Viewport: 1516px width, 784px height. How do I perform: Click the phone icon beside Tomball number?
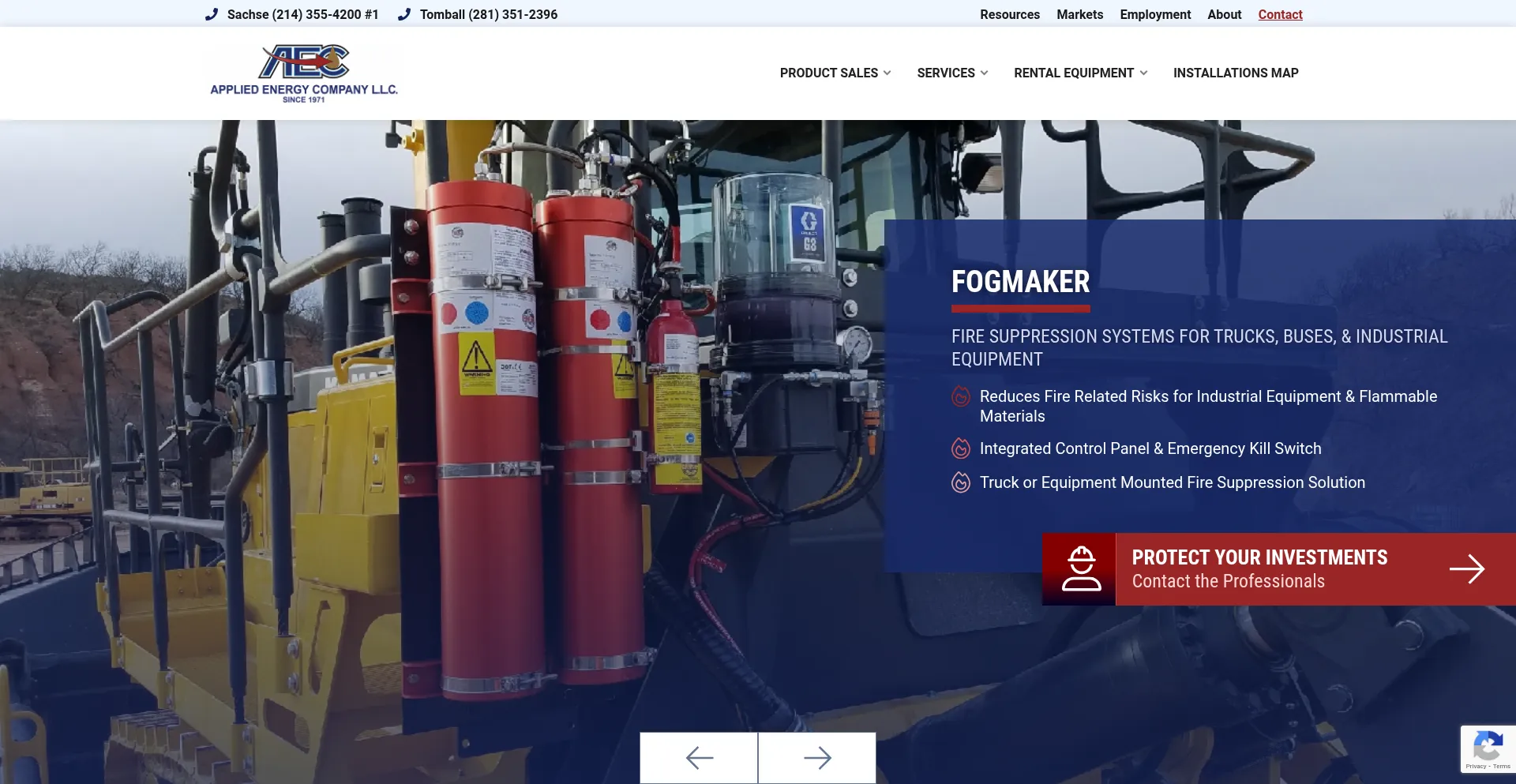404,14
